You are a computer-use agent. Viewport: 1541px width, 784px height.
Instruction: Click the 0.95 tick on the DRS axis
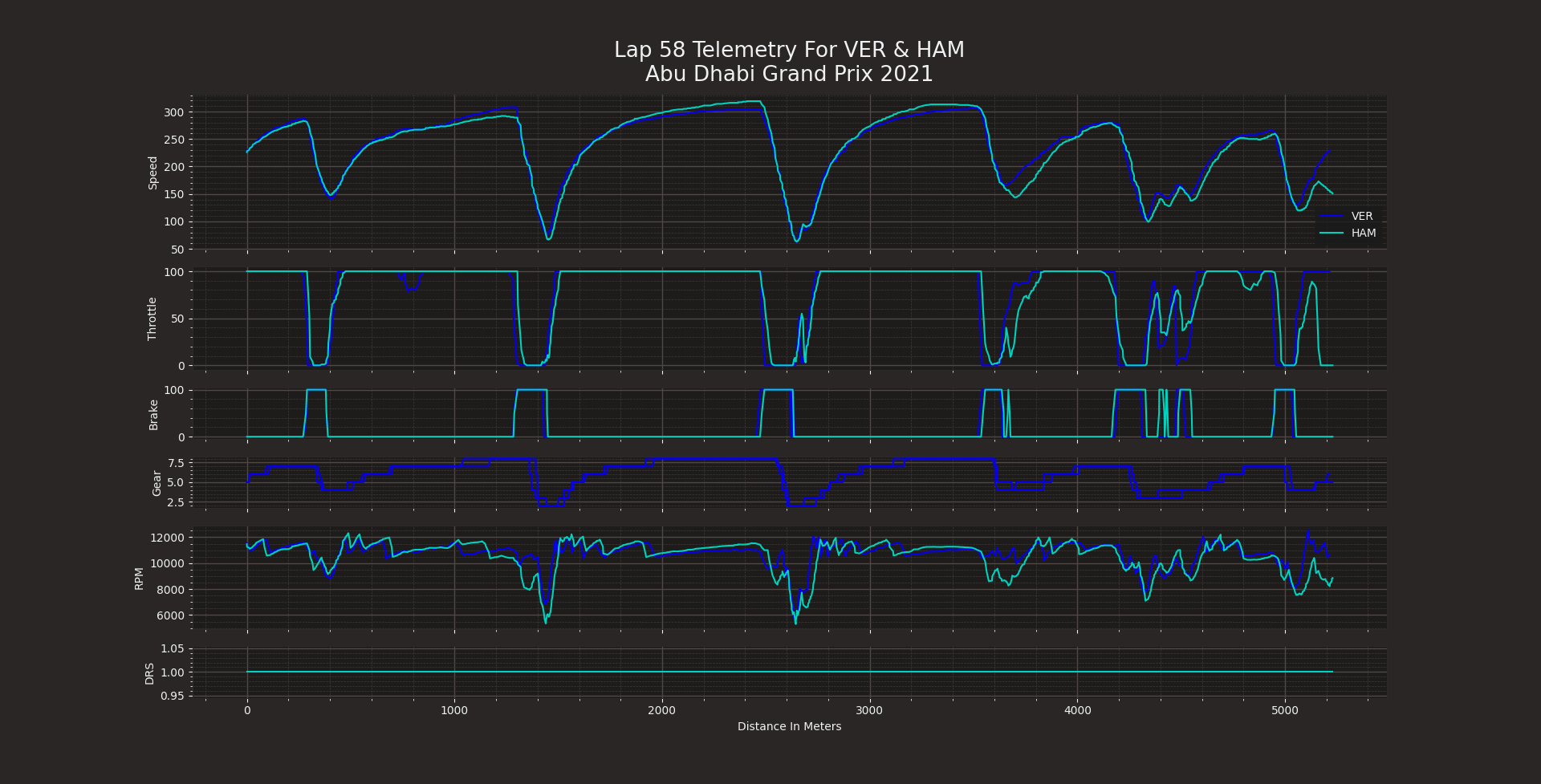pos(173,696)
